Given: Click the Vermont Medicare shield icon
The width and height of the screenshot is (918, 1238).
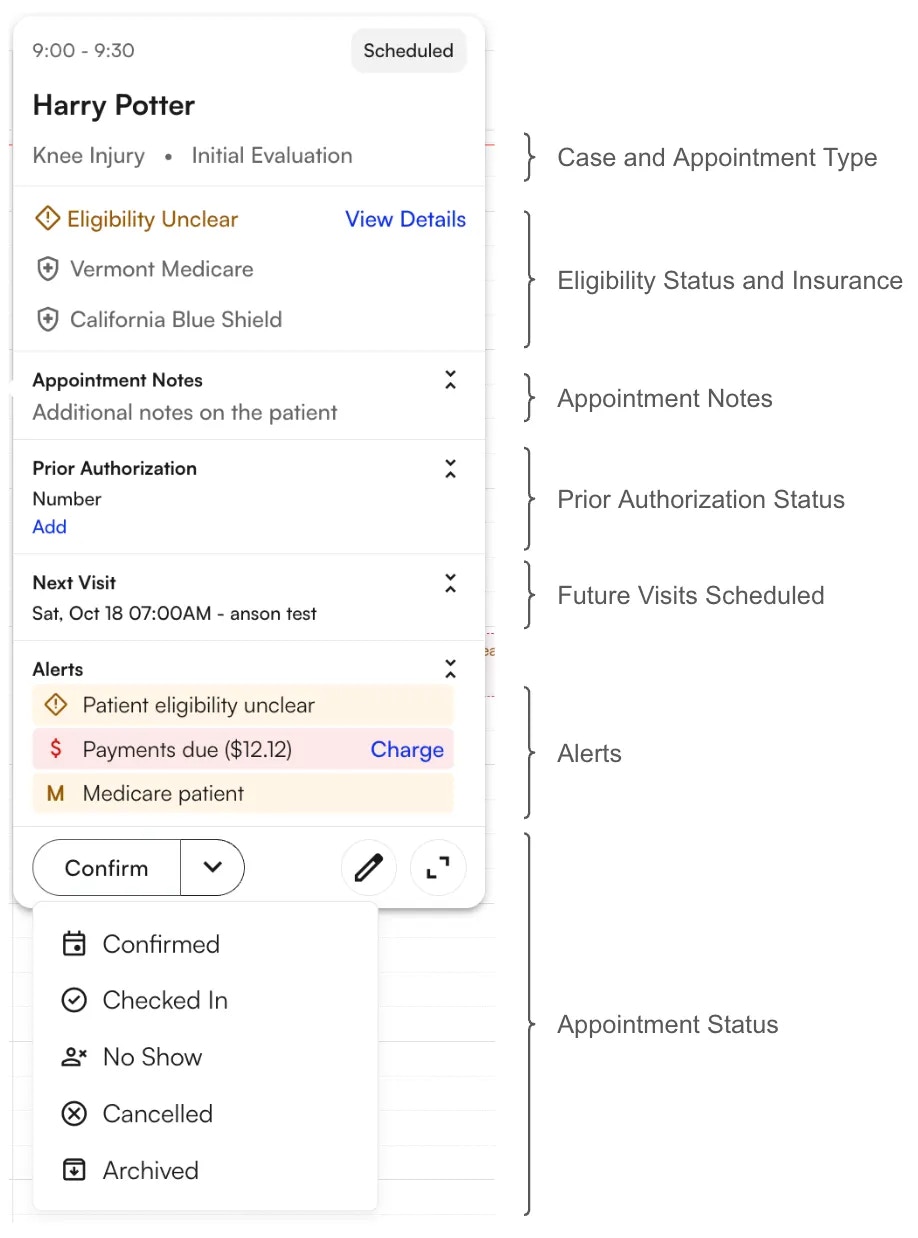Looking at the screenshot, I should (47, 269).
